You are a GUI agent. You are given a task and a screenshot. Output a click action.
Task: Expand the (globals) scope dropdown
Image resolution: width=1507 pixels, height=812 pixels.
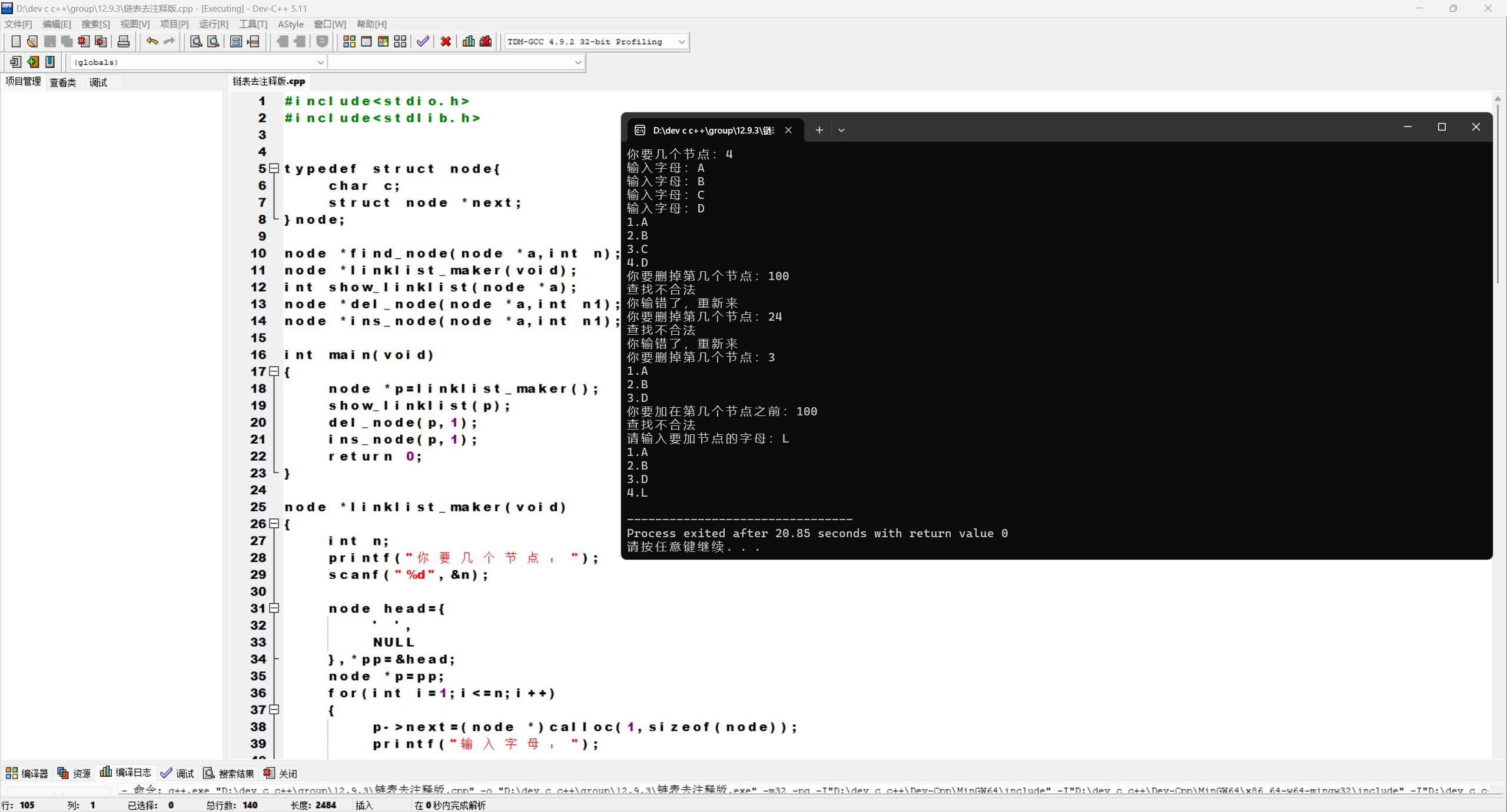(x=320, y=62)
